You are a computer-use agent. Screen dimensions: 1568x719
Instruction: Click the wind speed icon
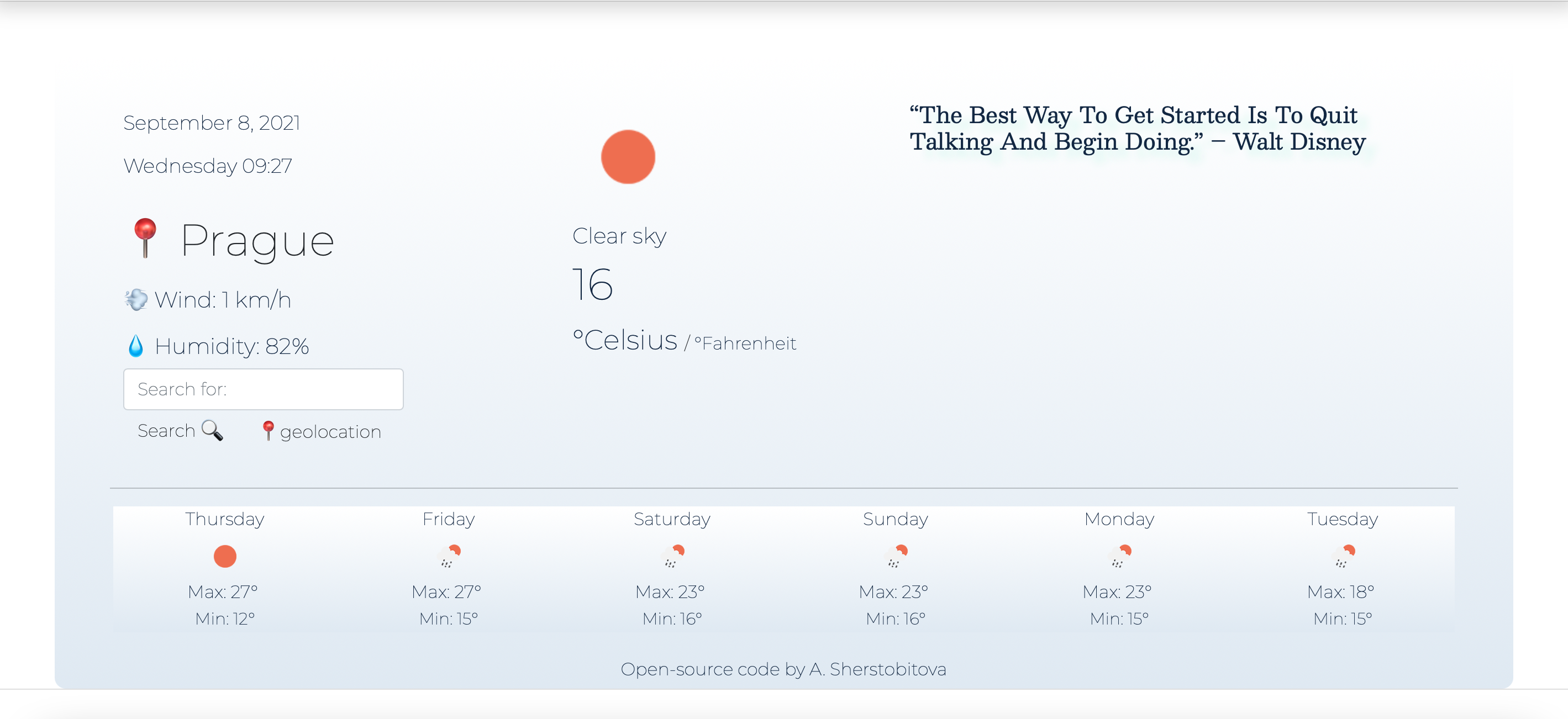click(x=134, y=299)
